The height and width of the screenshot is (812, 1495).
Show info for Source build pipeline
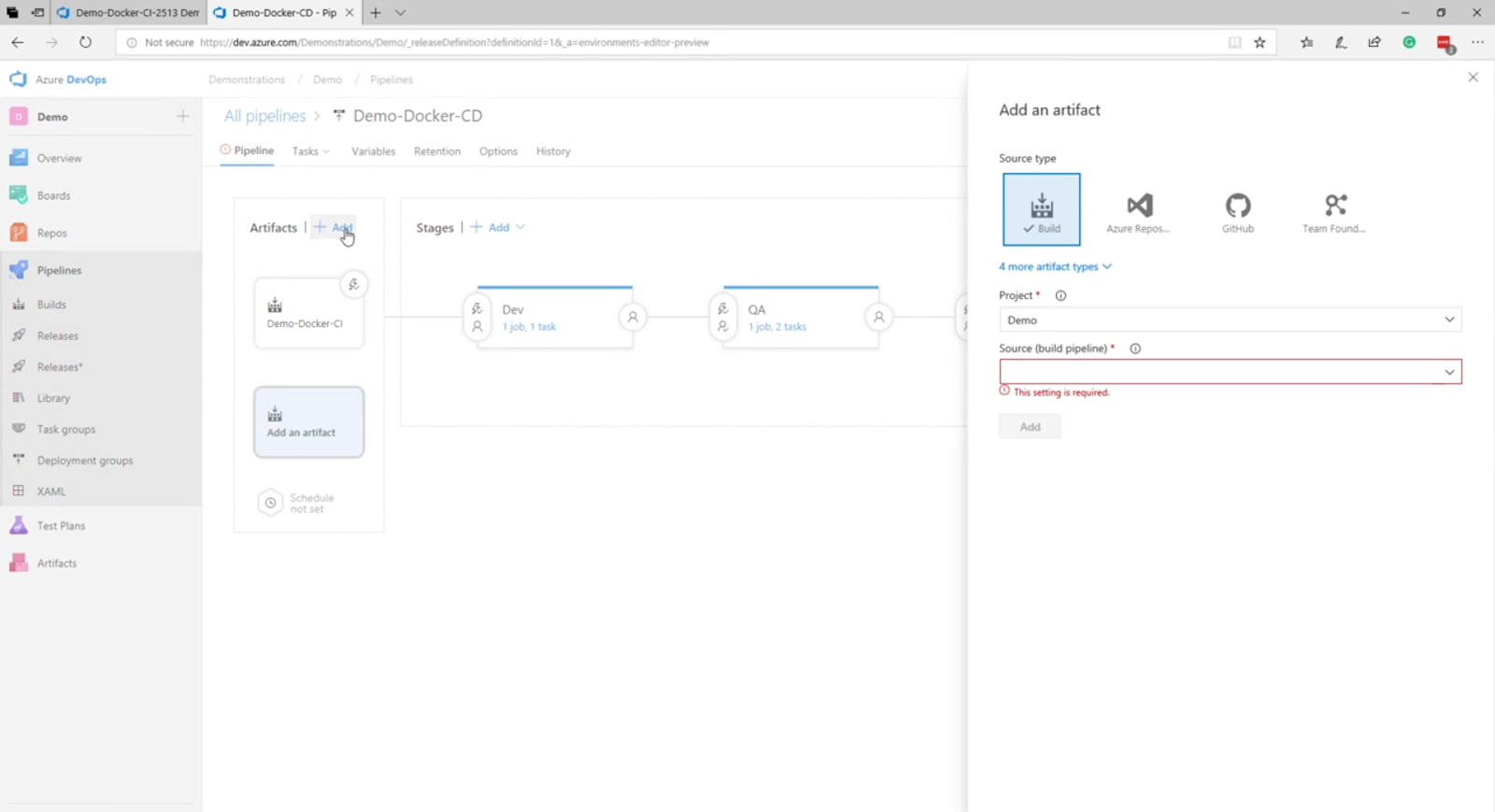(1135, 349)
